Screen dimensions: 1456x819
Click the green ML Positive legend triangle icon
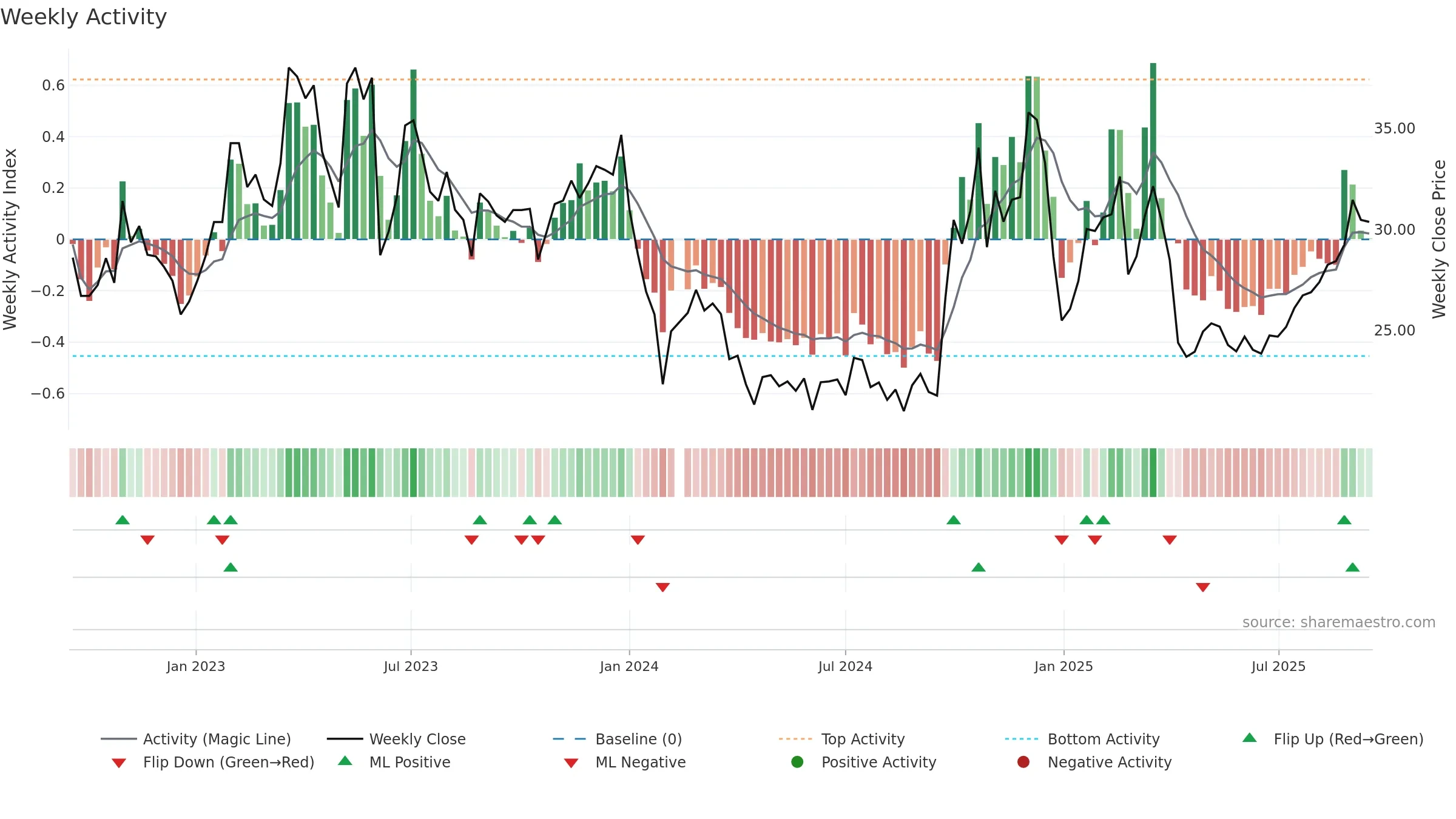click(x=345, y=761)
